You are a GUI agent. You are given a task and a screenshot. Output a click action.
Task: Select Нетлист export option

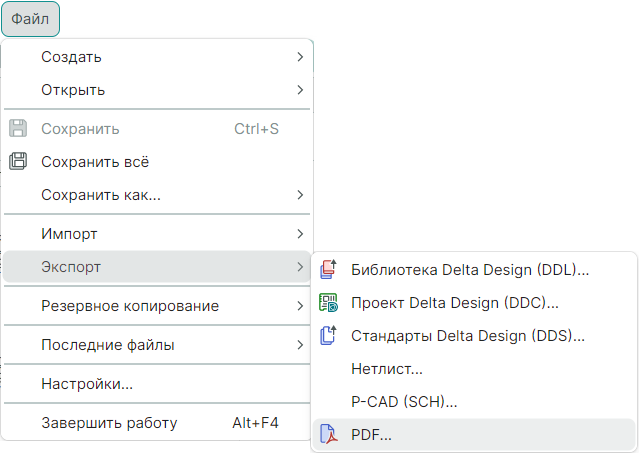coord(386,369)
